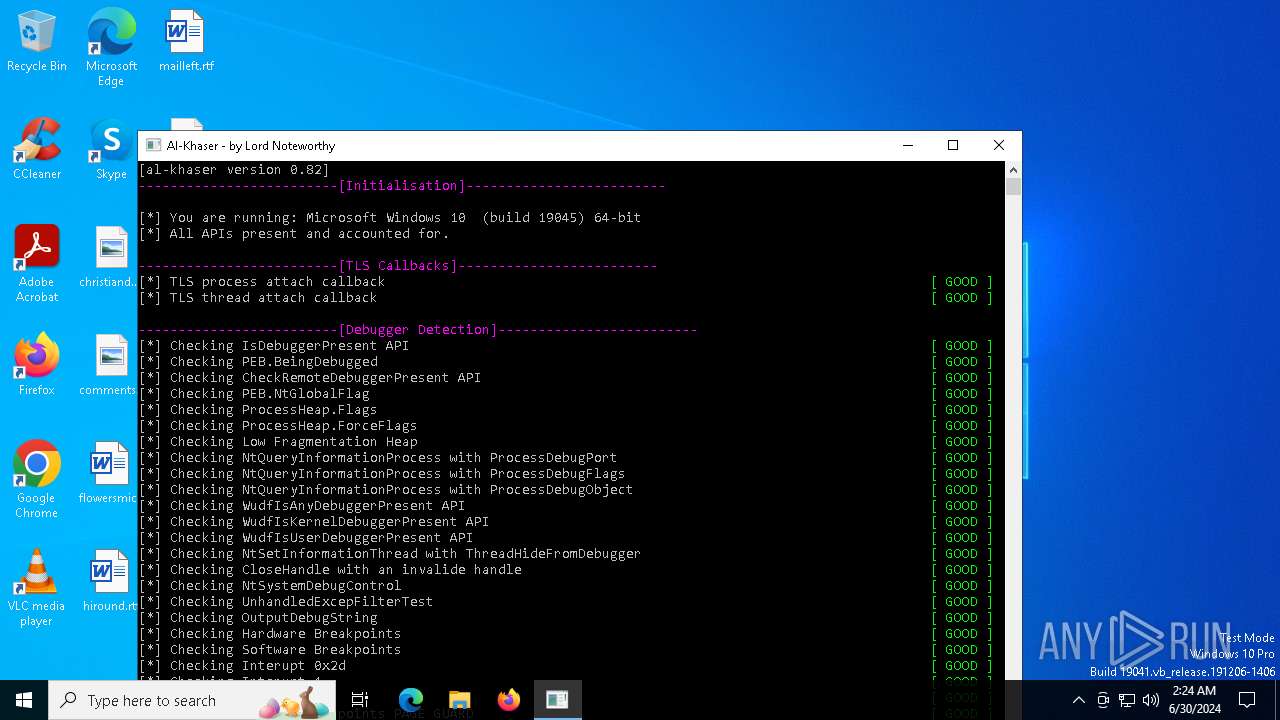This screenshot has height=720, width=1280.
Task: Open Skype desktop shortcut
Action: [x=111, y=150]
